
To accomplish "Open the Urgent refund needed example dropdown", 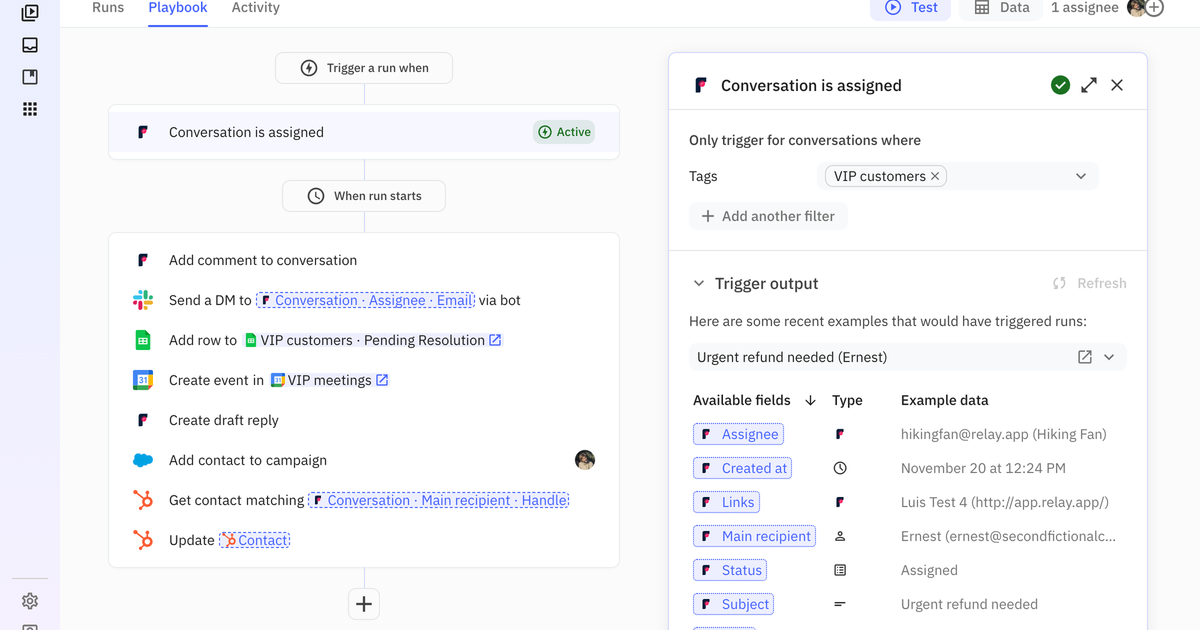I will (x=1109, y=356).
